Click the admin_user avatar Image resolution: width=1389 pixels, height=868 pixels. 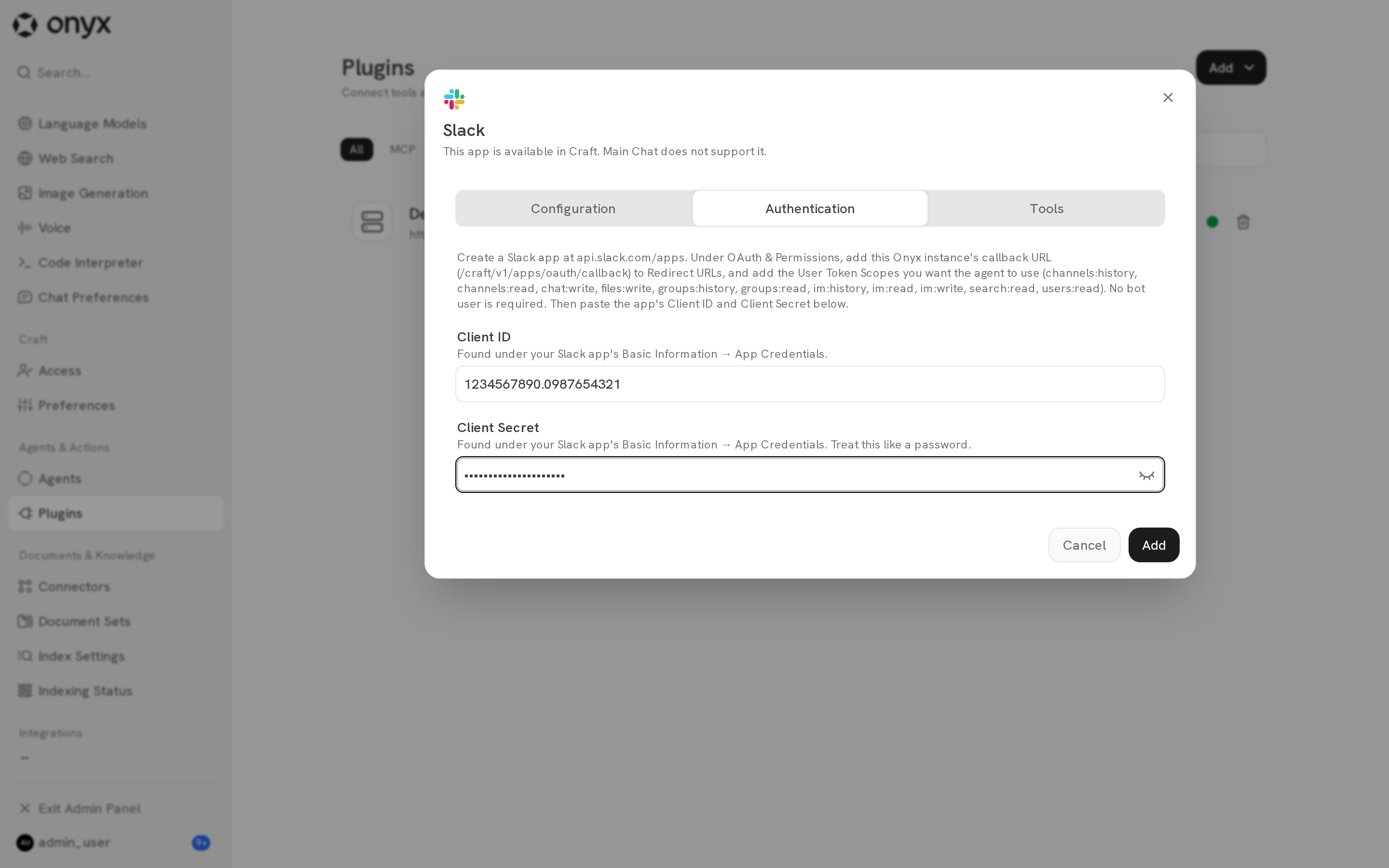pos(25,842)
